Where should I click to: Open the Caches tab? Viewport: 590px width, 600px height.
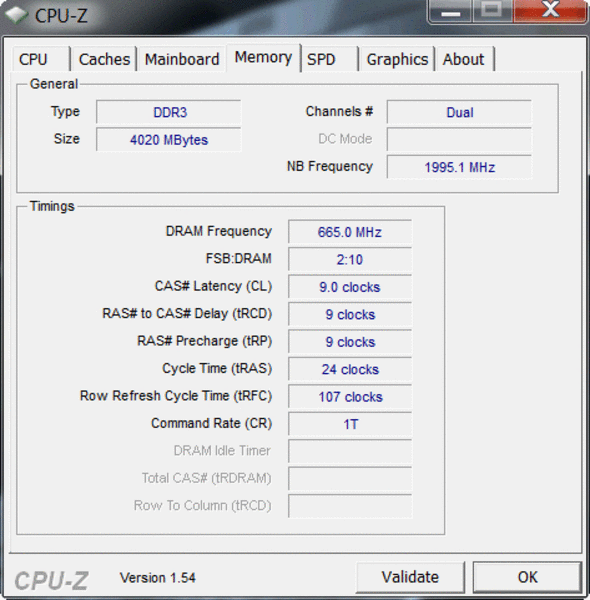[104, 59]
